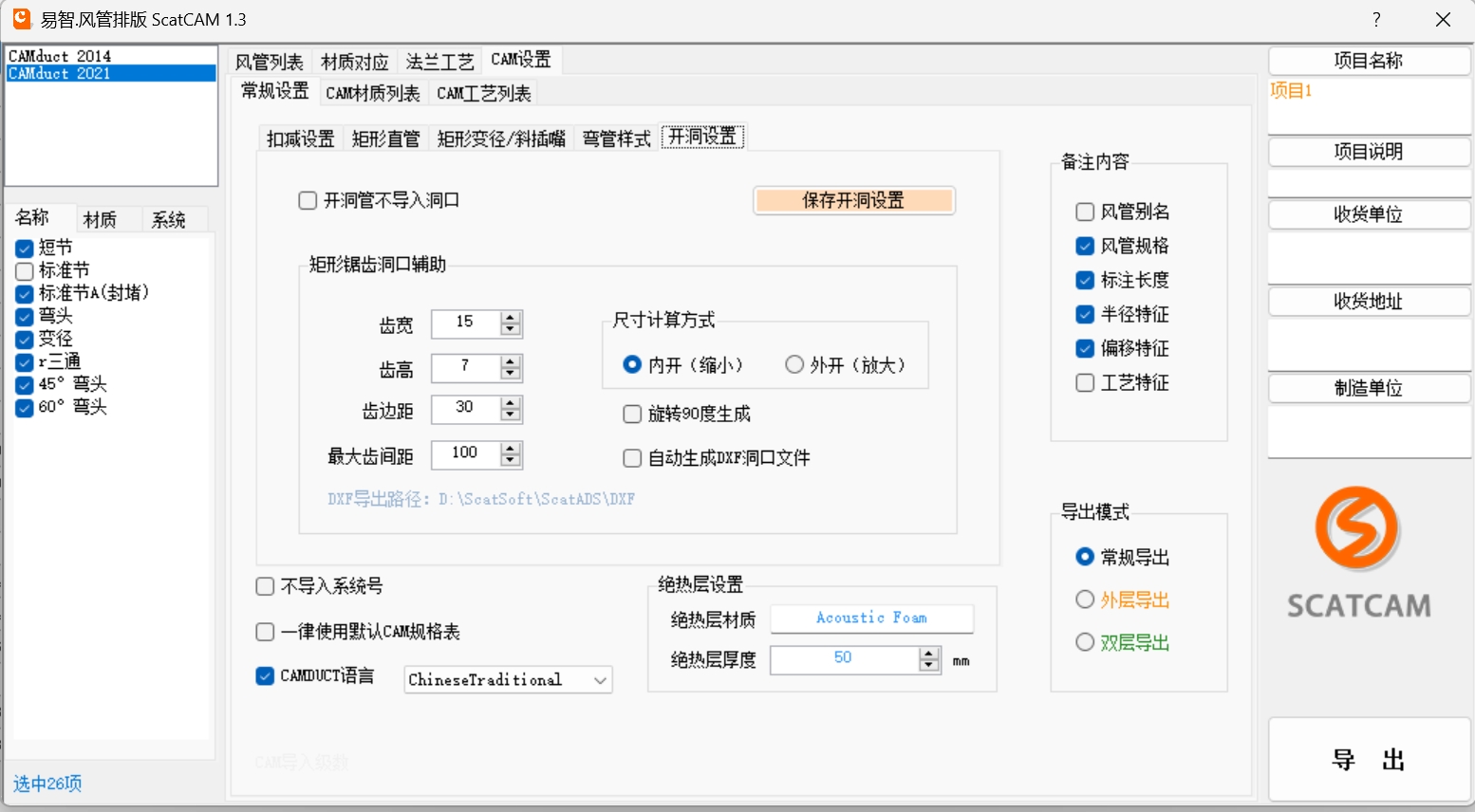Choose 双层导出 export mode
This screenshot has width=1475, height=812.
(1085, 642)
